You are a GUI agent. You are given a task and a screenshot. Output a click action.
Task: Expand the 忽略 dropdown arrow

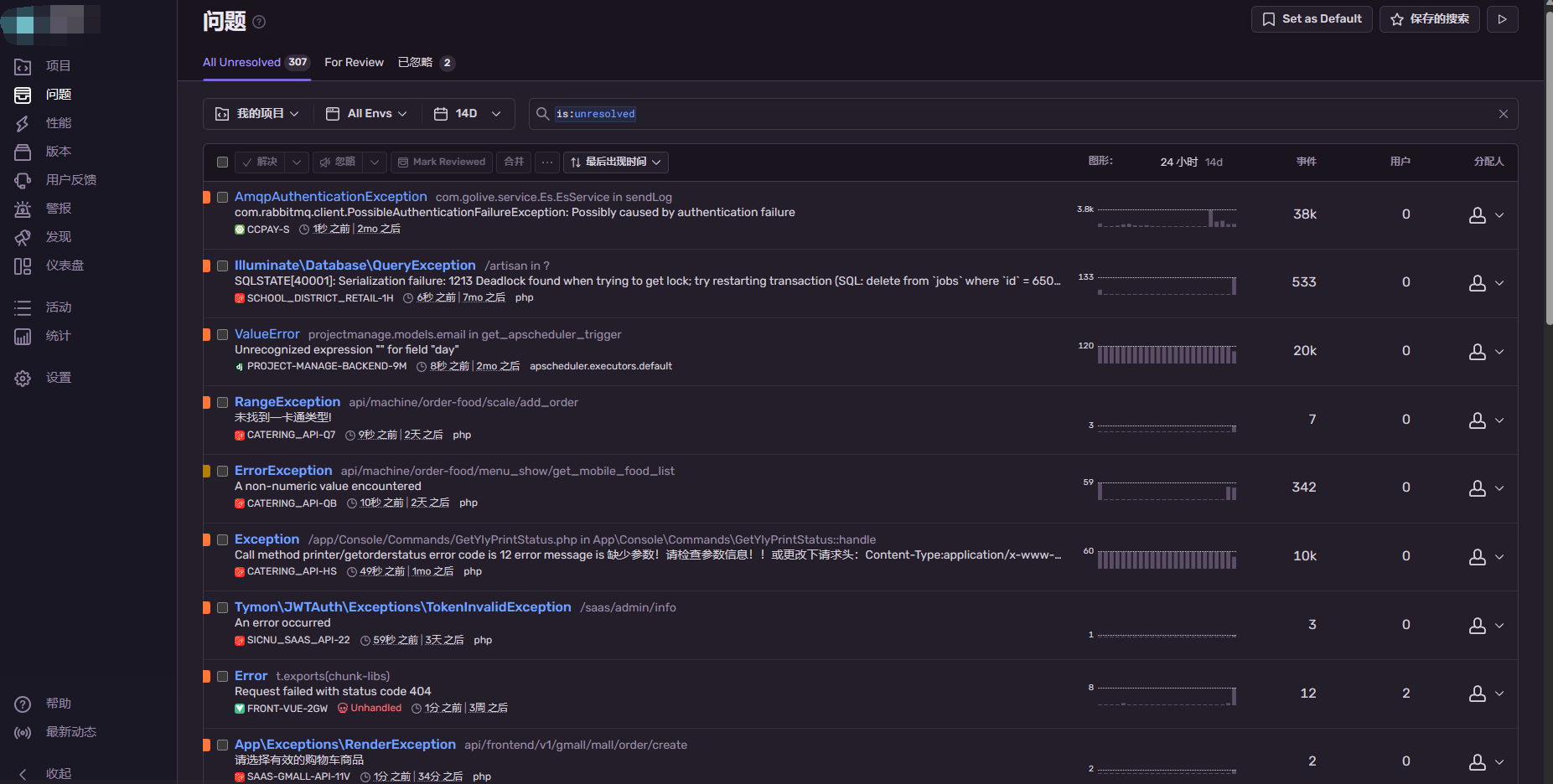point(375,162)
